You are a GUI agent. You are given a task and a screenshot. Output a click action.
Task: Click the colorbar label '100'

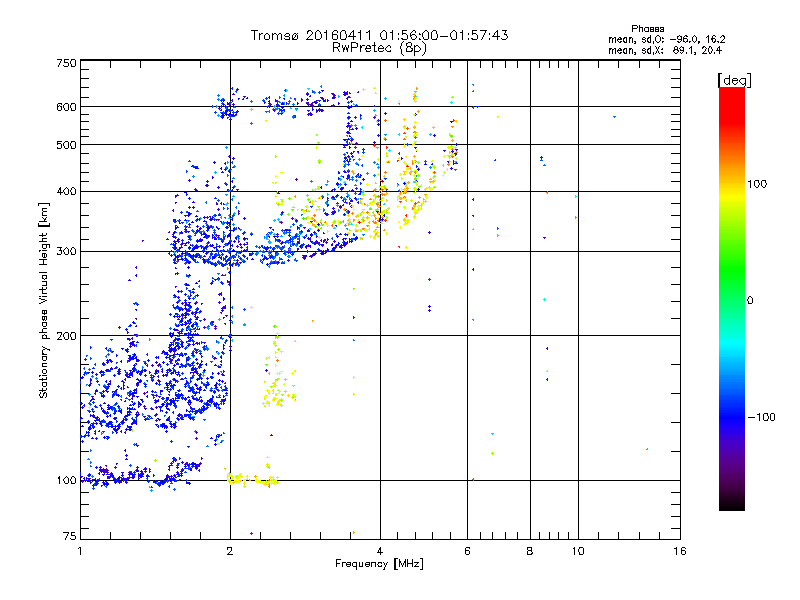coord(757,184)
